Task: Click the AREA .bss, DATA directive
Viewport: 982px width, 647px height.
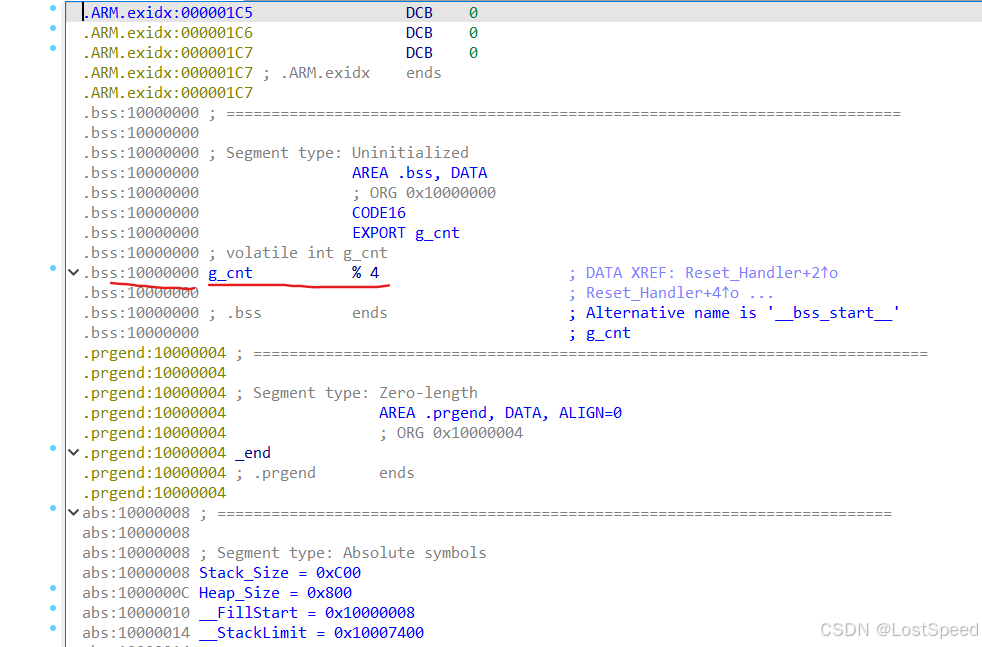Action: pyautogui.click(x=420, y=173)
